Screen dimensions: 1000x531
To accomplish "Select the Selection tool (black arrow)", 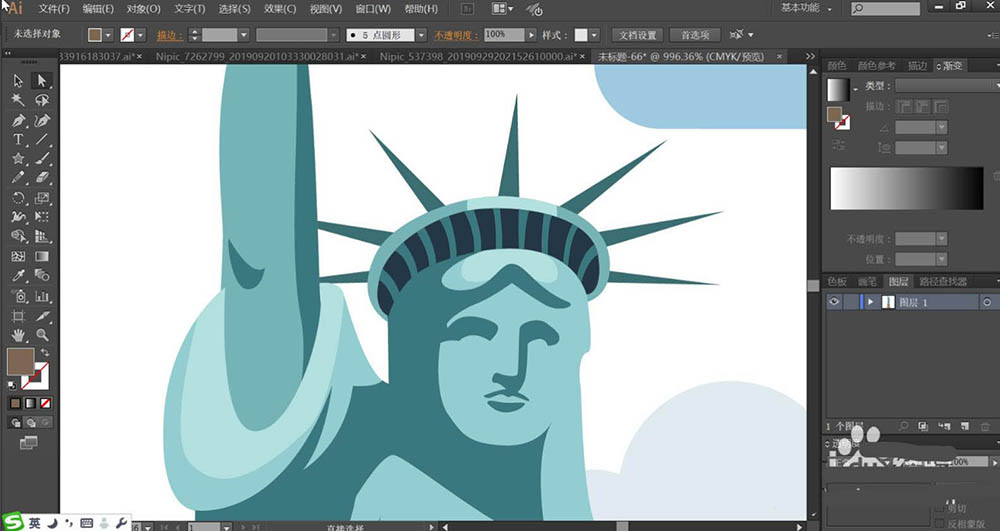I will tap(18, 81).
